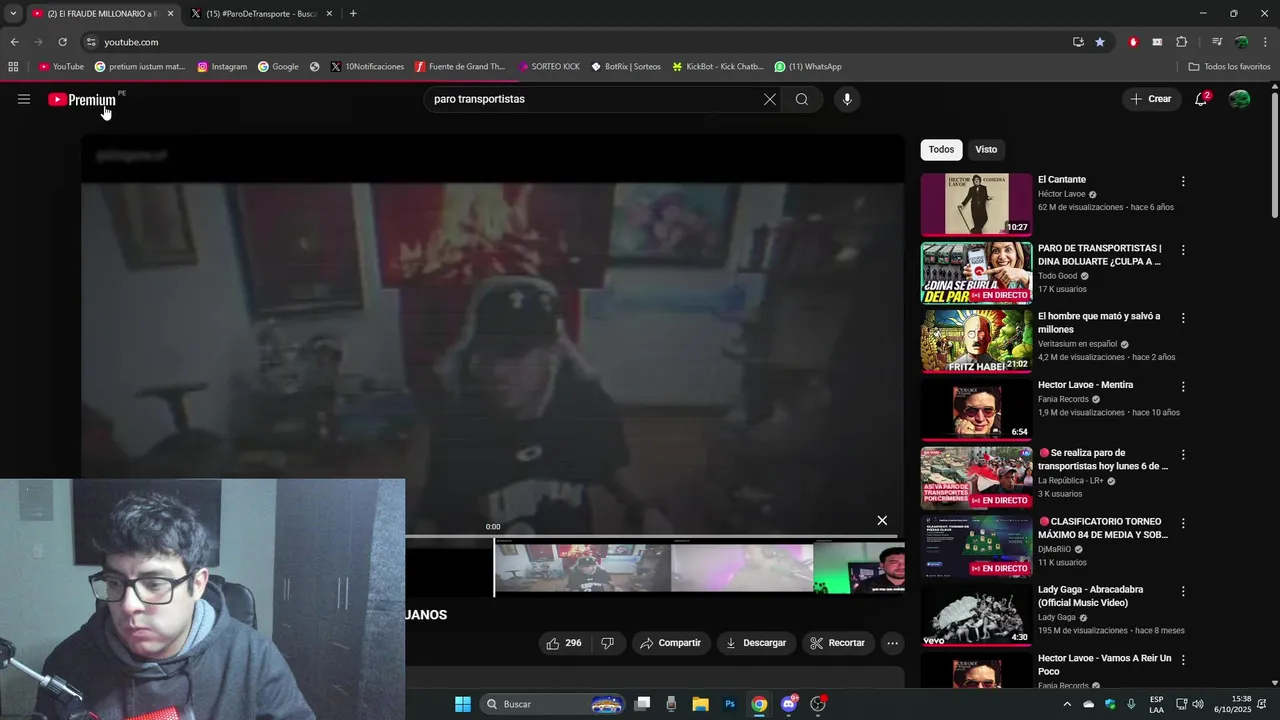The width and height of the screenshot is (1280, 720).
Task: Open YouTube account avatar menu
Action: click(1239, 99)
